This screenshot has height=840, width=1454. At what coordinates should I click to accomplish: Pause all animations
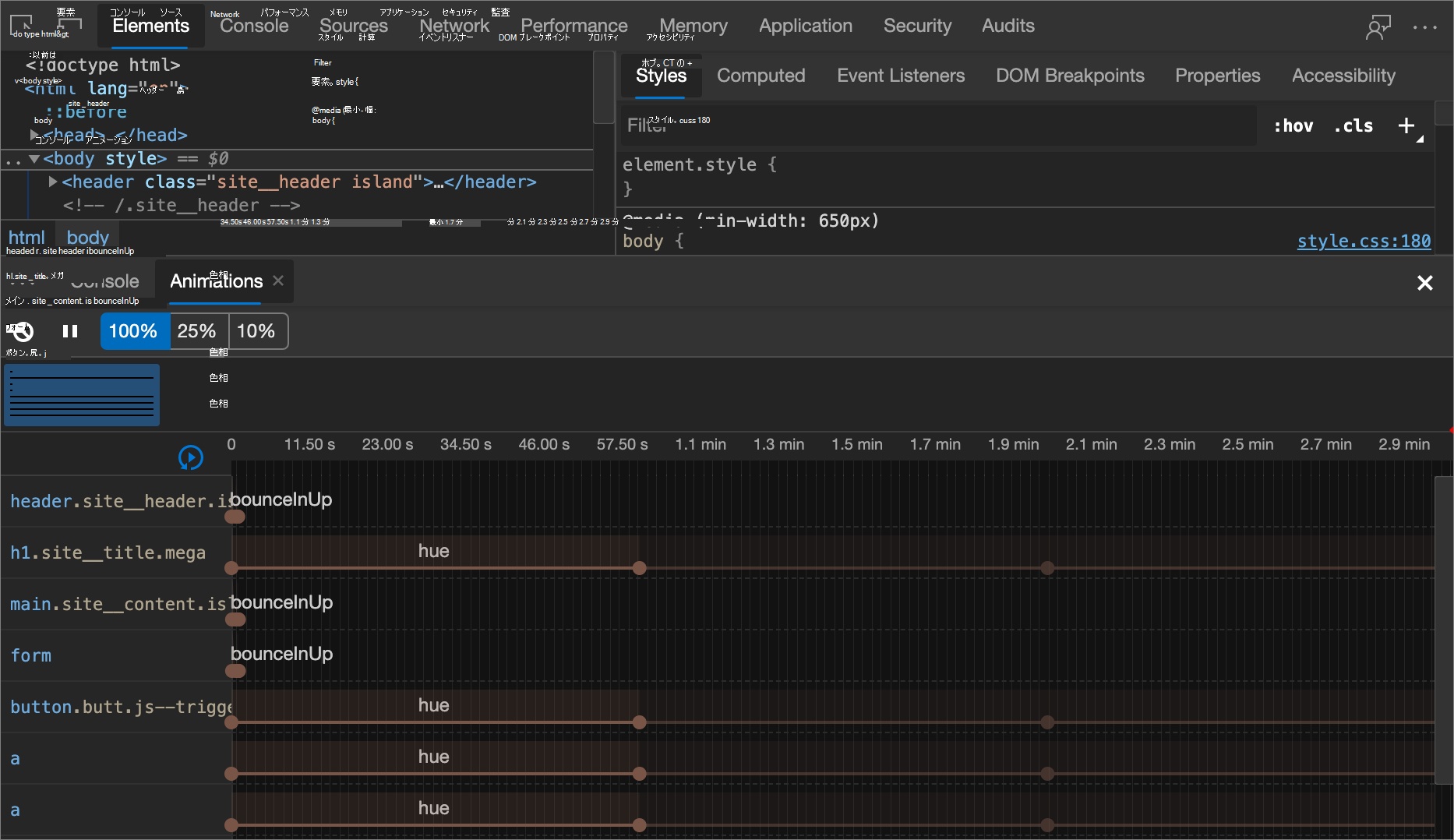click(x=70, y=331)
